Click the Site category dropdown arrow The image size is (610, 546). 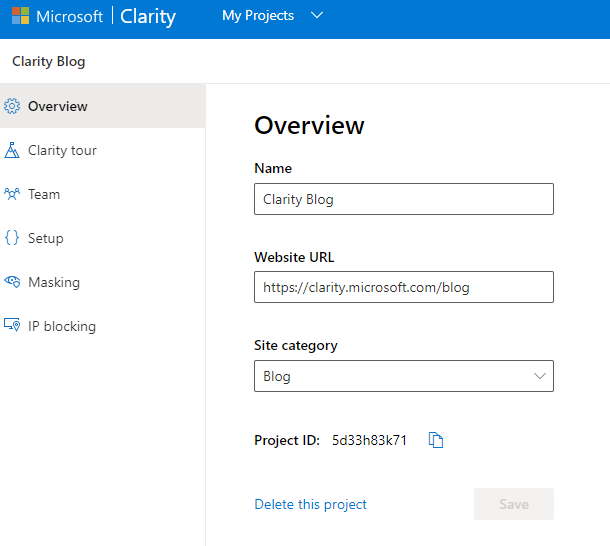pos(540,376)
